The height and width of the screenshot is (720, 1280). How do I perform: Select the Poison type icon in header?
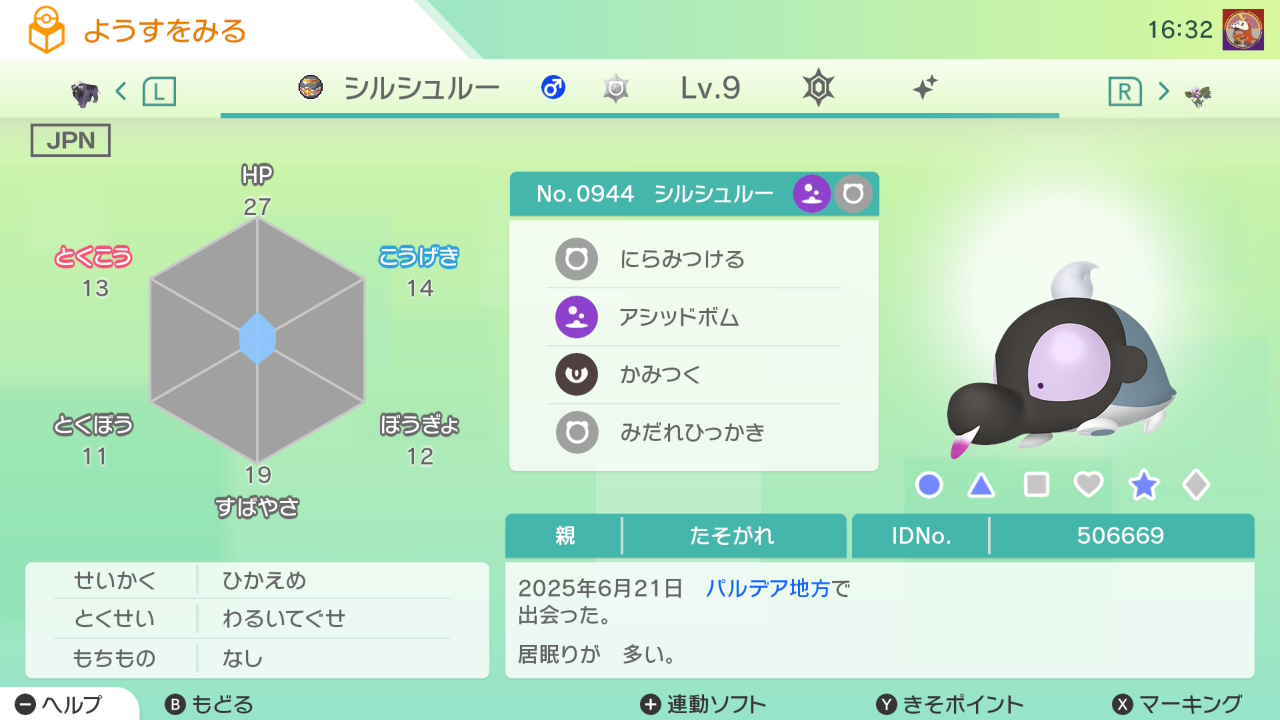tap(812, 194)
